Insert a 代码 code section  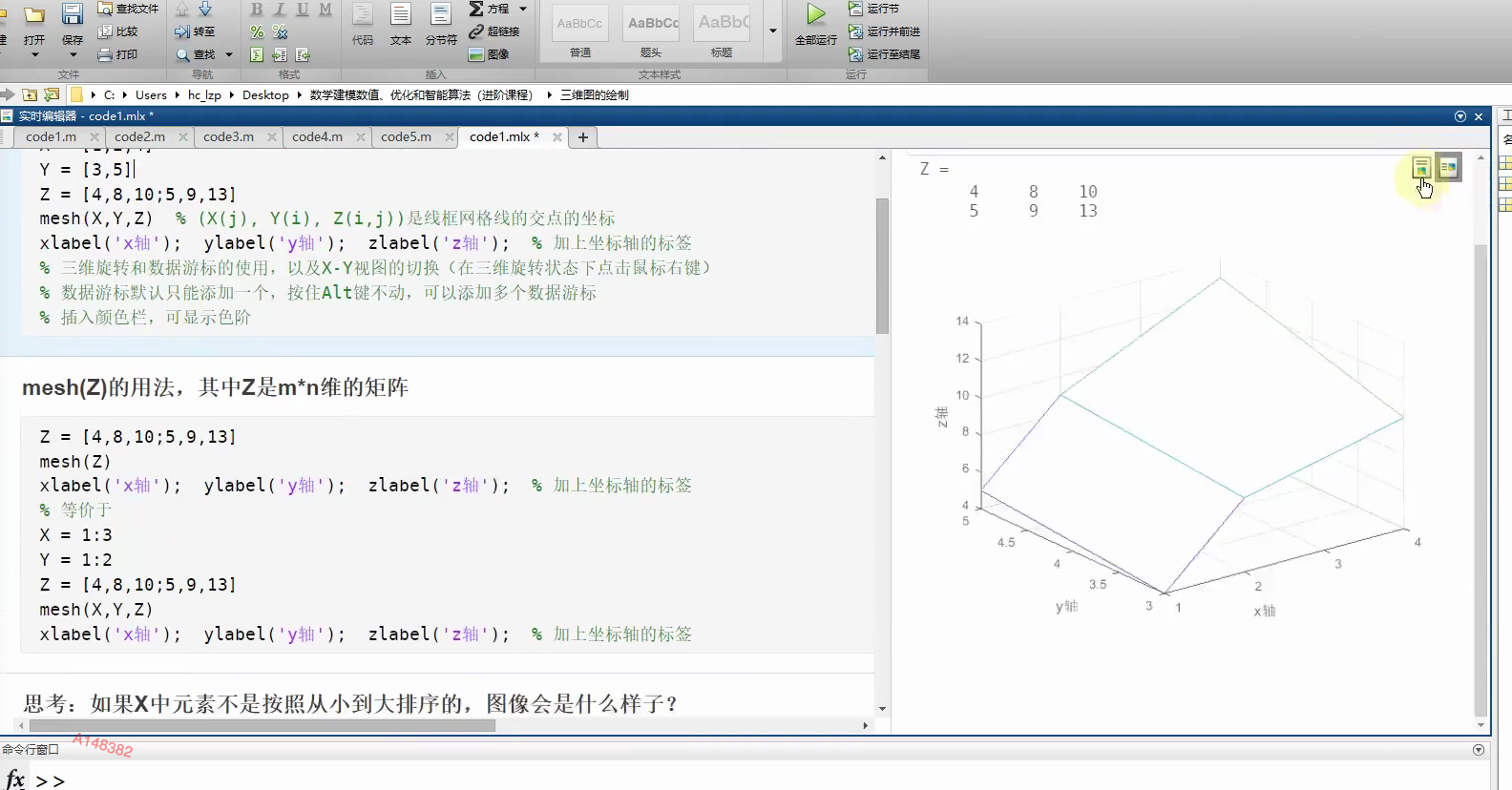[x=363, y=23]
